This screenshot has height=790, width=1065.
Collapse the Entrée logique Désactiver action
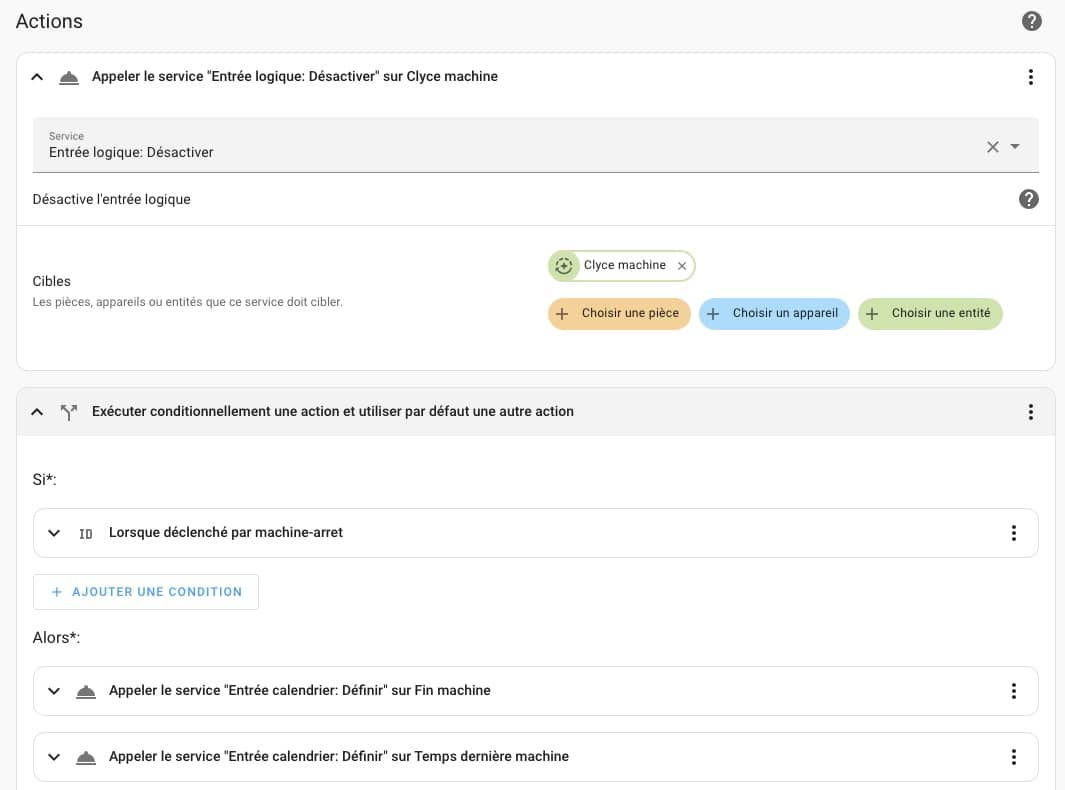[37, 77]
